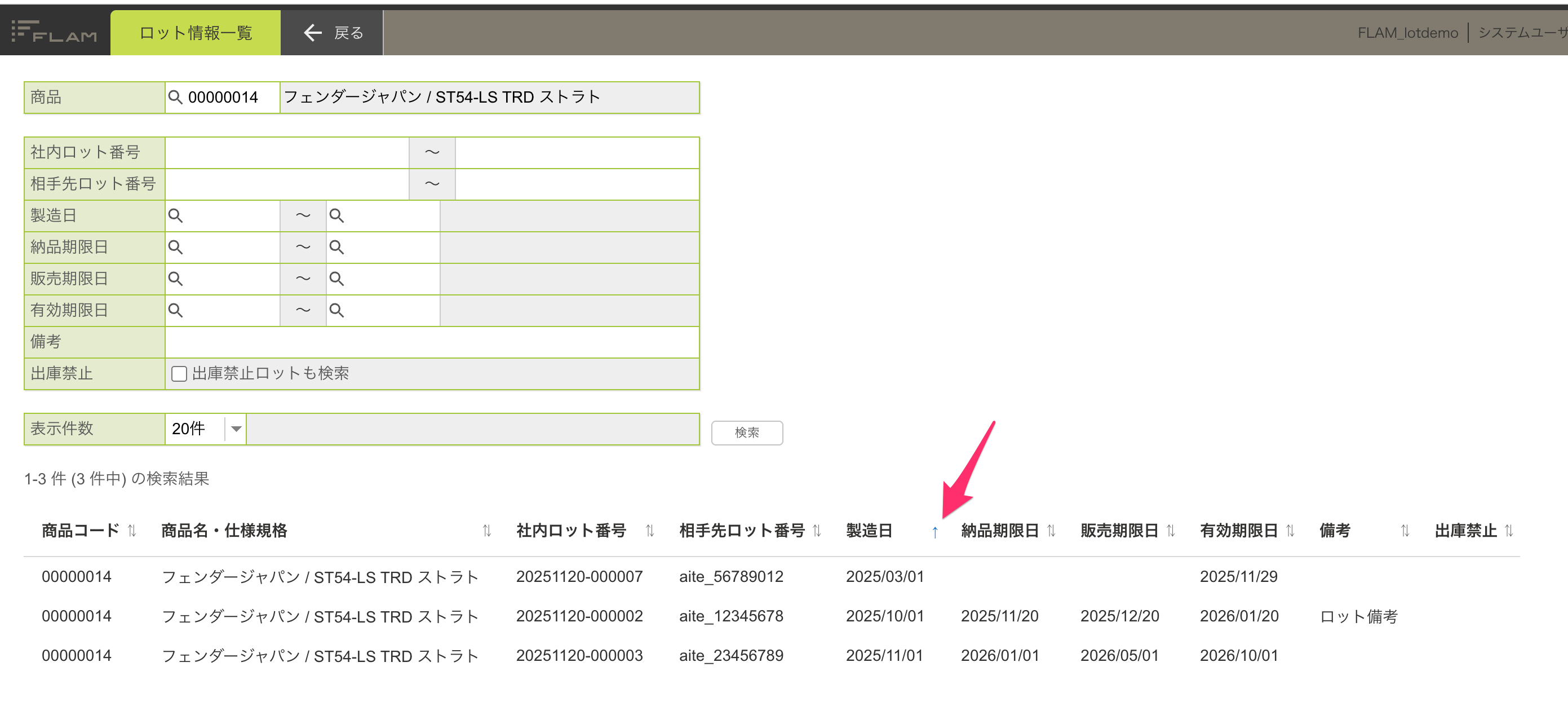1568x715 pixels.
Task: Click システムユーザ user label
Action: [1522, 32]
